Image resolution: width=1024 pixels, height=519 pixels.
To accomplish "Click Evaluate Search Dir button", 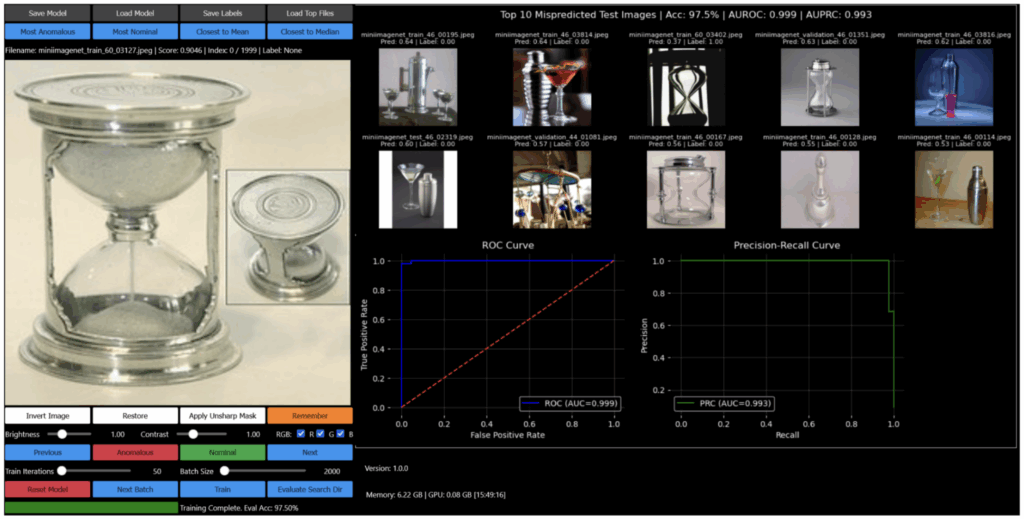I will [x=310, y=489].
